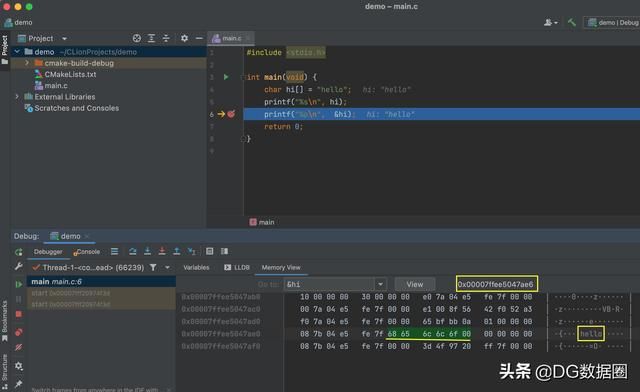Open Project panel gear options
This screenshot has height=392, width=640.
tap(184, 38)
